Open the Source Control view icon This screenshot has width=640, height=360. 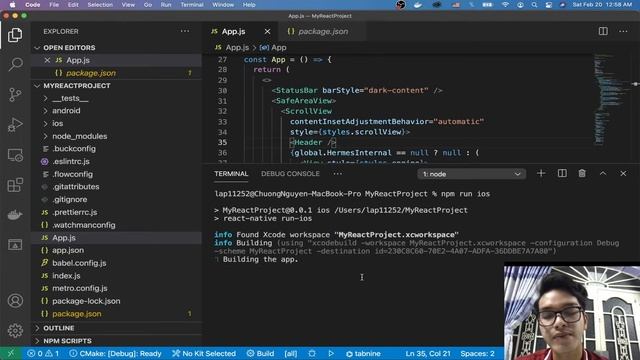tap(15, 95)
